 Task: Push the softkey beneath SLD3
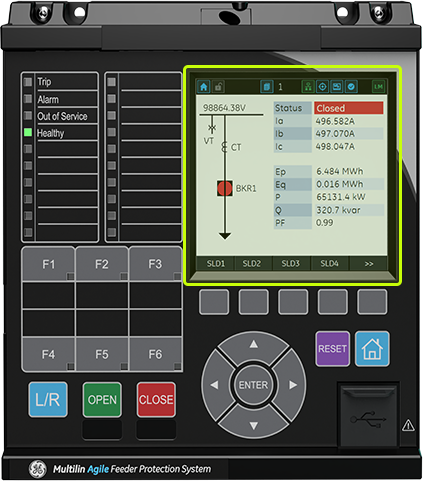point(293,302)
